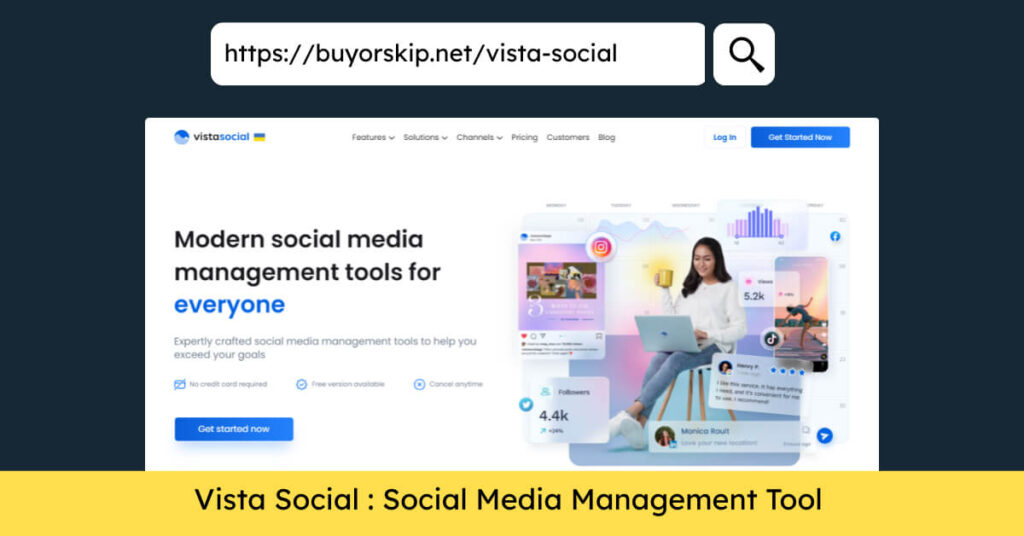Click the blue paper plane send icon

coord(825,435)
